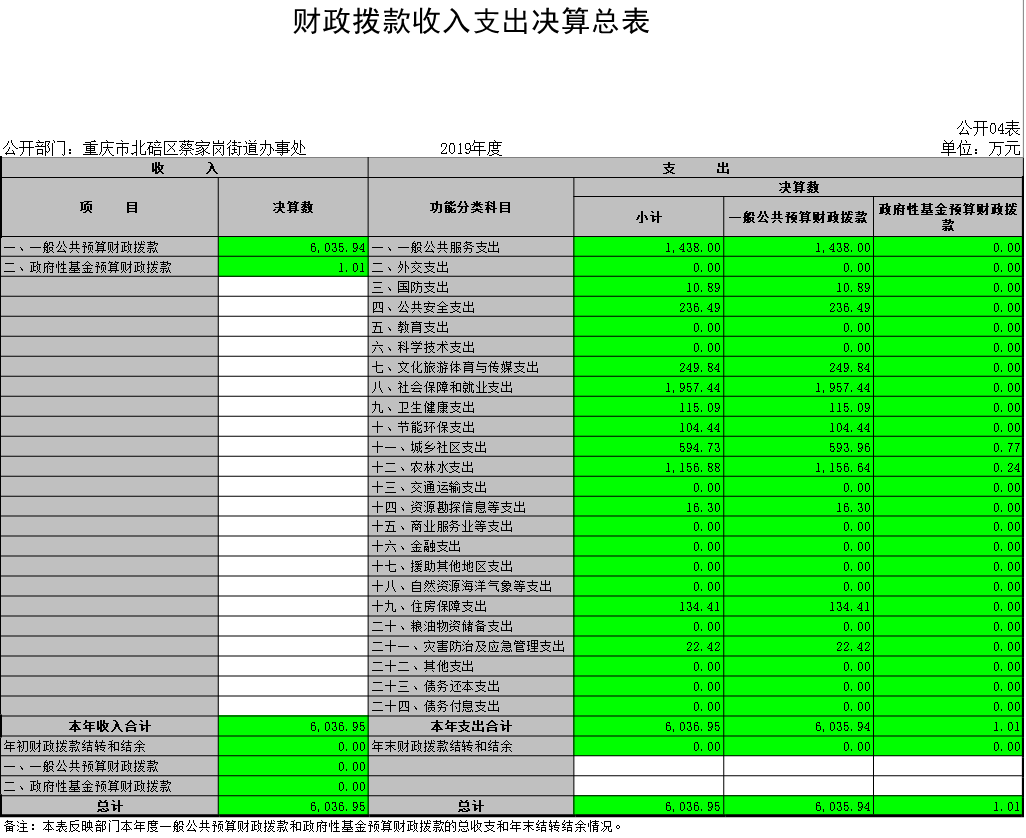The image size is (1026, 838).
Task: Click the 备注 footnote text below the table
Action: [x=313, y=826]
